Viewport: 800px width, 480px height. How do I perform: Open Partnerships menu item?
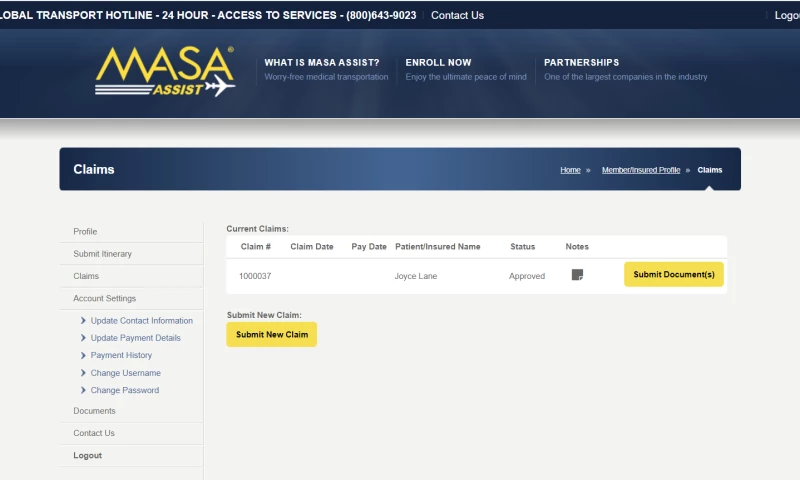tap(581, 63)
